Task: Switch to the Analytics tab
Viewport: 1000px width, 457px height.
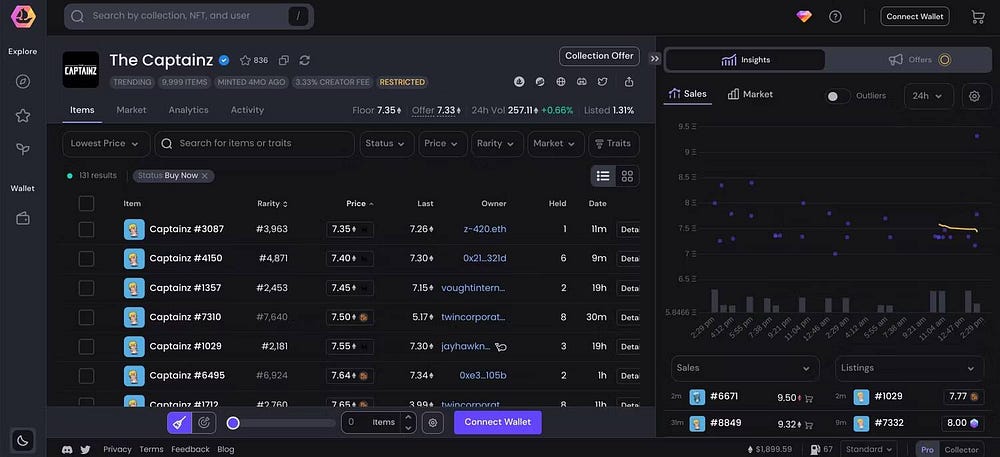Action: click(x=188, y=110)
